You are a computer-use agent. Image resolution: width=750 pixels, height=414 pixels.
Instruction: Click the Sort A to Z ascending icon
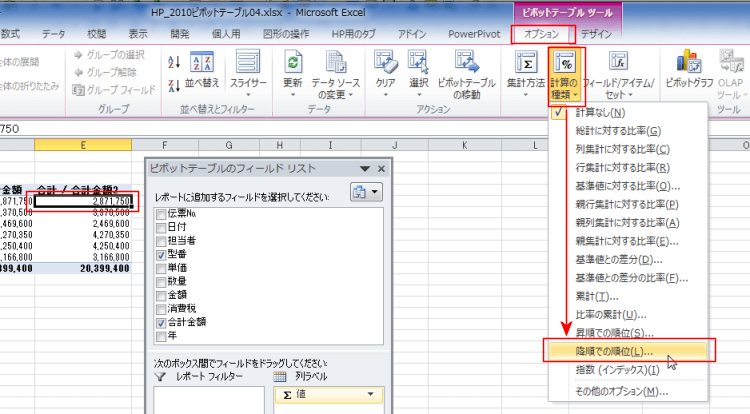click(174, 62)
